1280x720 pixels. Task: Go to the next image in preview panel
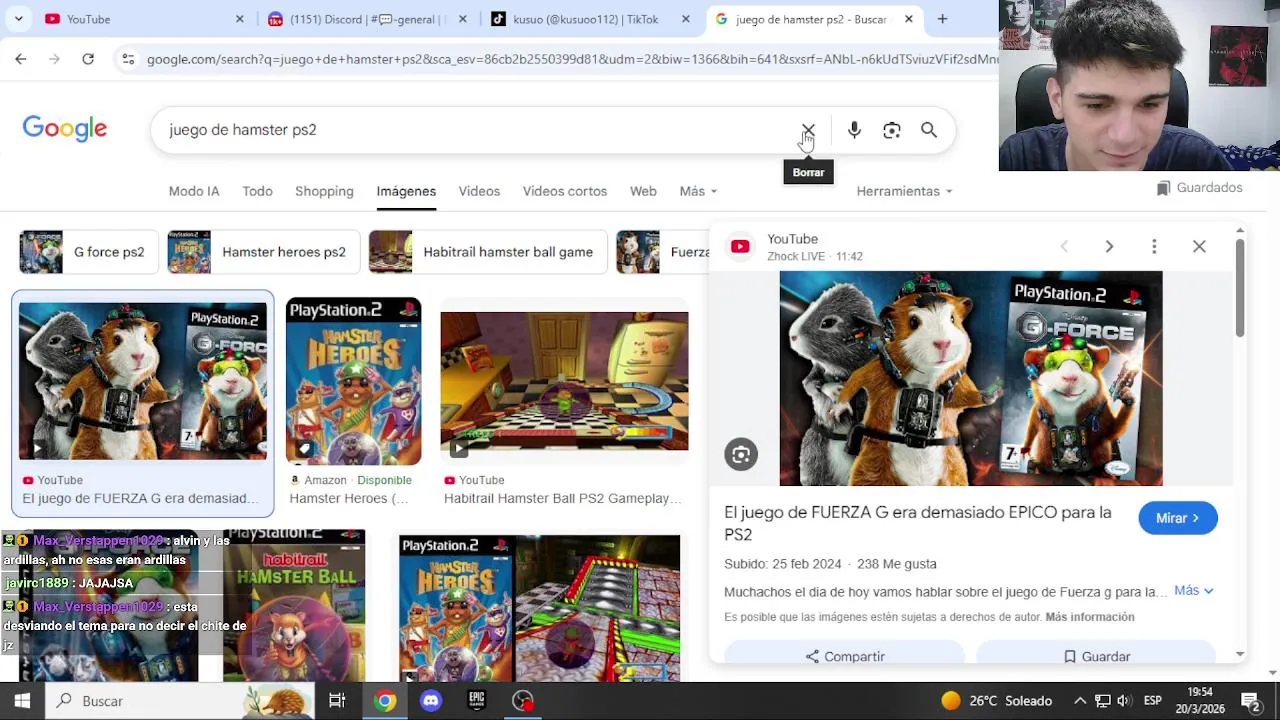click(1109, 246)
